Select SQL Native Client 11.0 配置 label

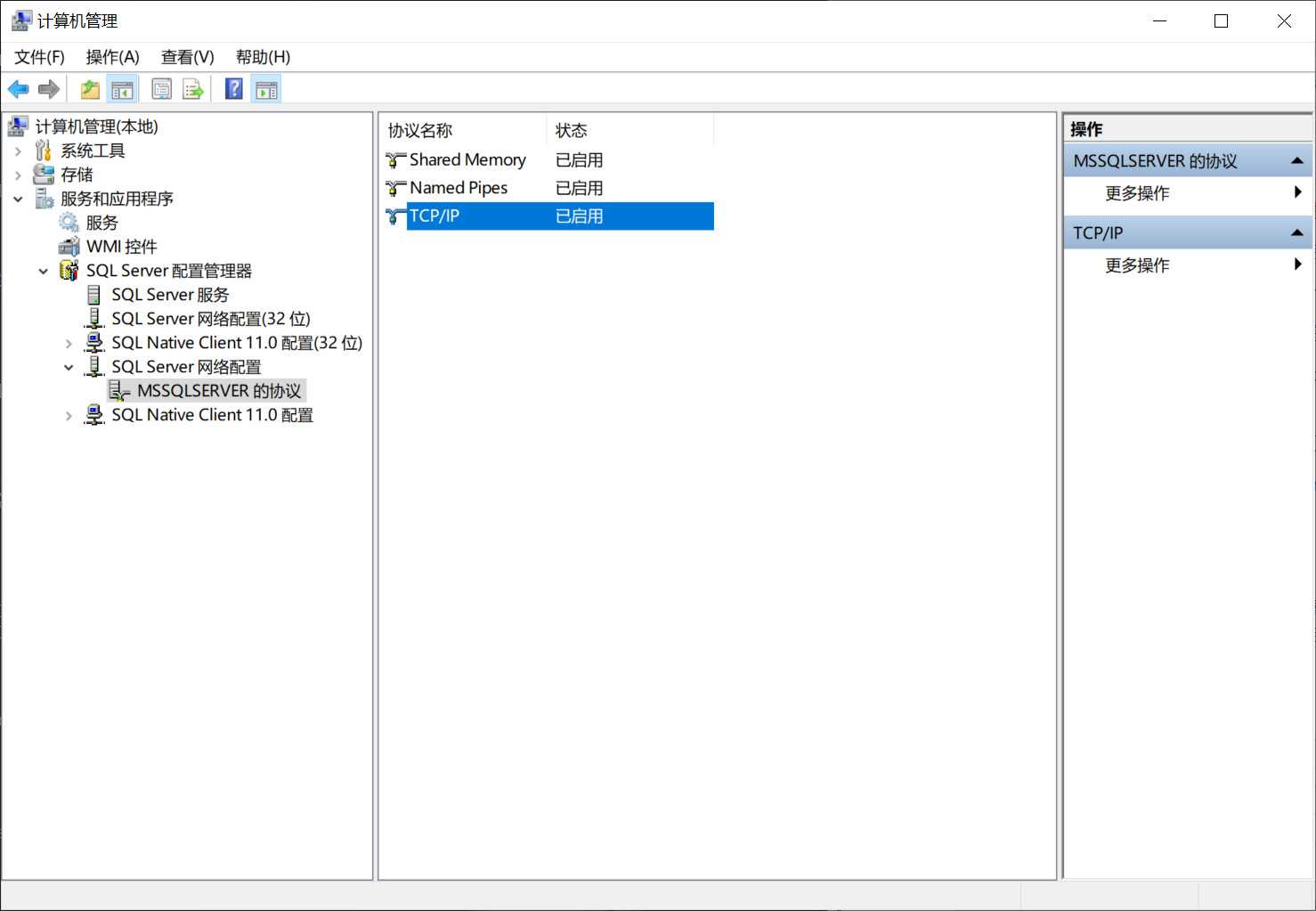coord(212,415)
